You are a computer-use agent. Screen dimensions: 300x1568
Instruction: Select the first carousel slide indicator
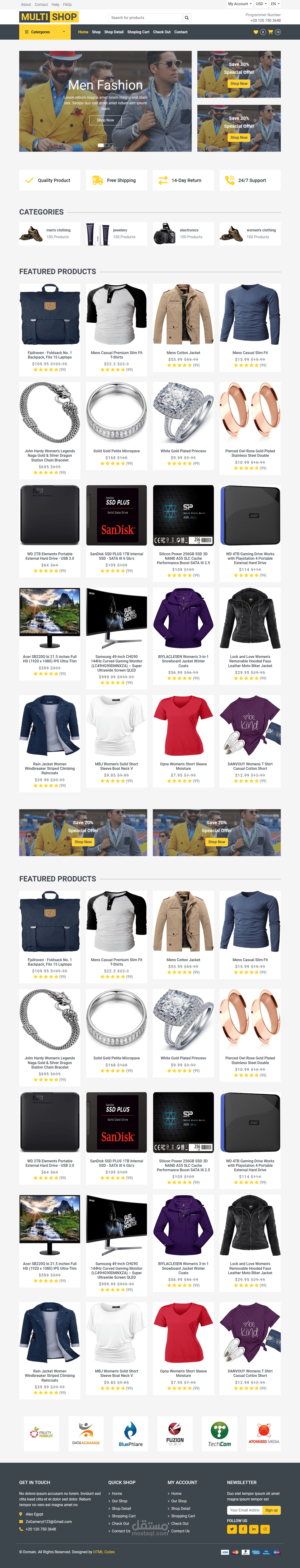pos(100,145)
